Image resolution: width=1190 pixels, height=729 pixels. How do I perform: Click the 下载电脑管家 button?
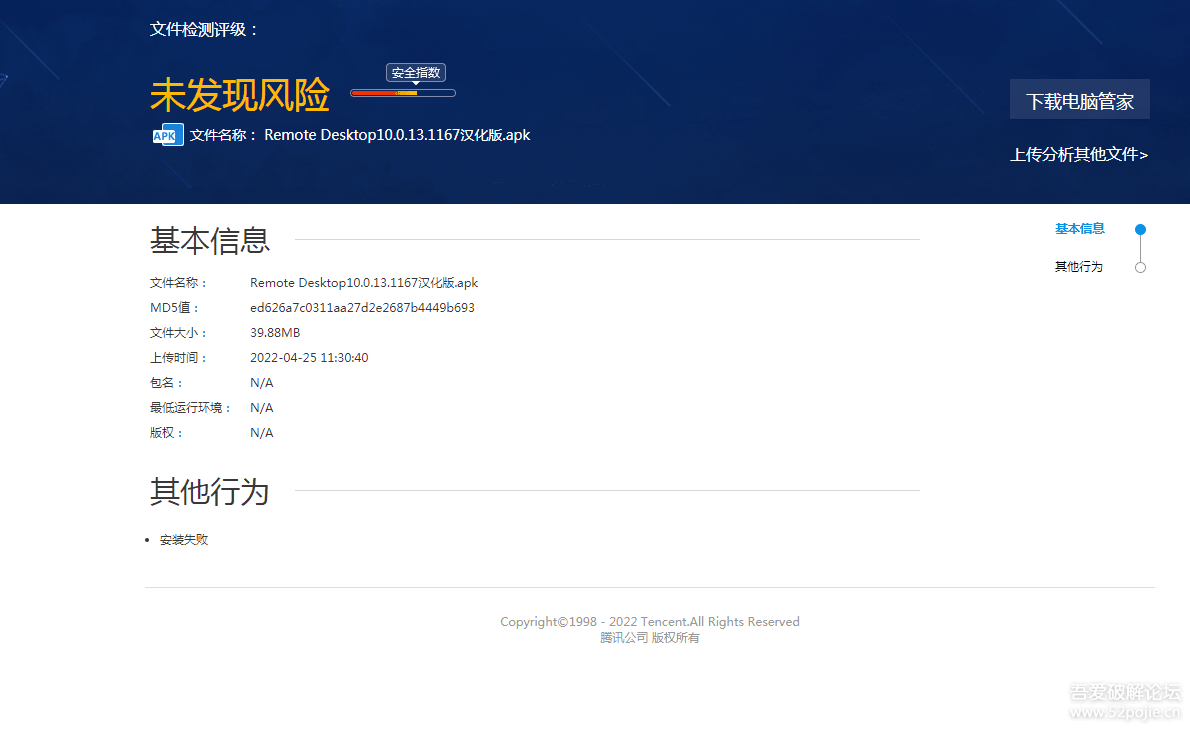click(x=1080, y=99)
